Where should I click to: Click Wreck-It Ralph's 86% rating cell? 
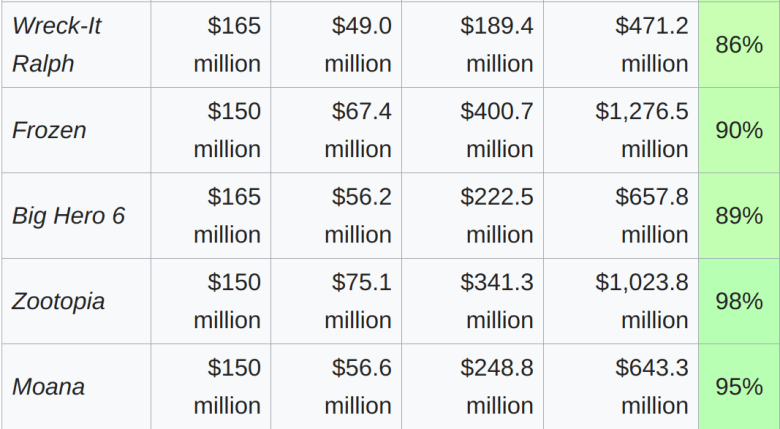[x=739, y=44]
